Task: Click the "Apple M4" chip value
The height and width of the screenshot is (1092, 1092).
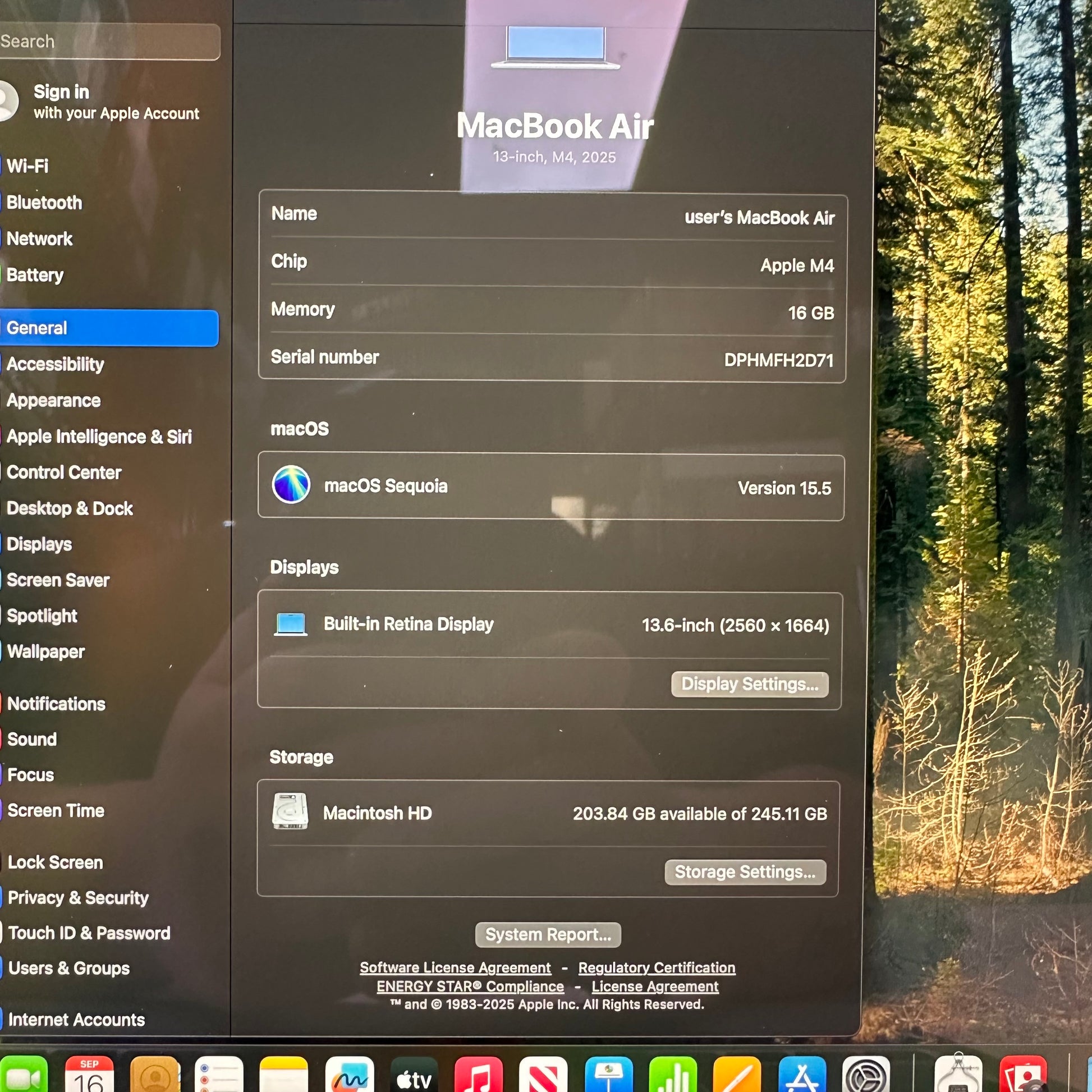Action: 797,265
